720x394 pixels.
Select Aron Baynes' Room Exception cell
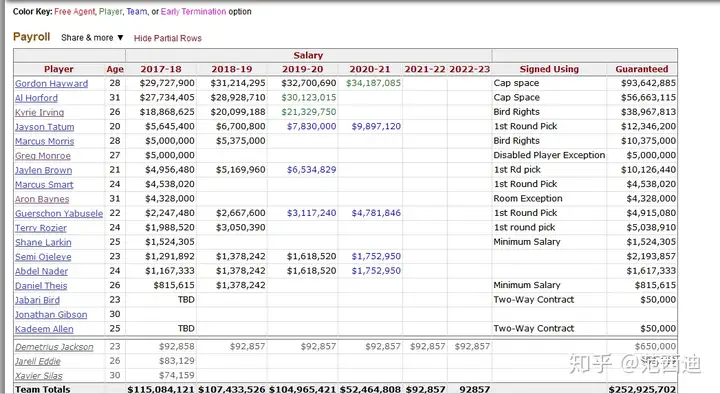click(x=528, y=198)
